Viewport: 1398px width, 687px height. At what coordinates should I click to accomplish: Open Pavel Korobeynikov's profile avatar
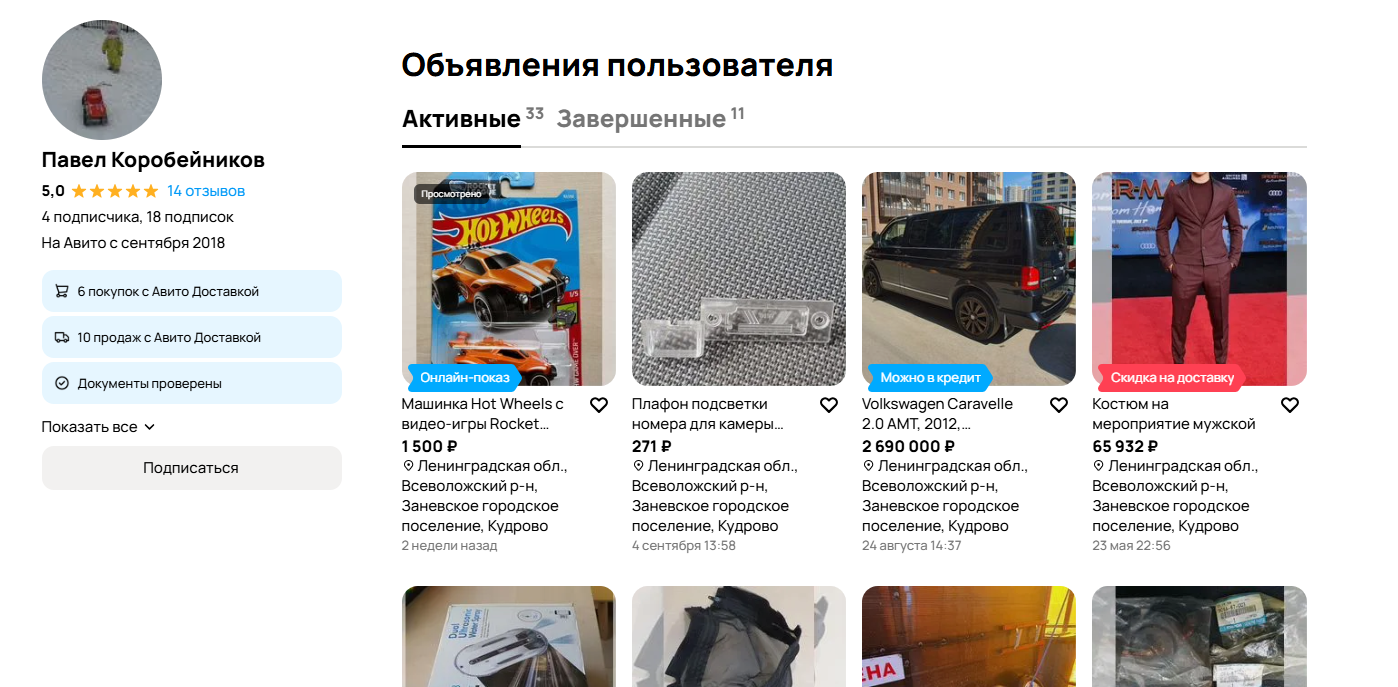102,80
